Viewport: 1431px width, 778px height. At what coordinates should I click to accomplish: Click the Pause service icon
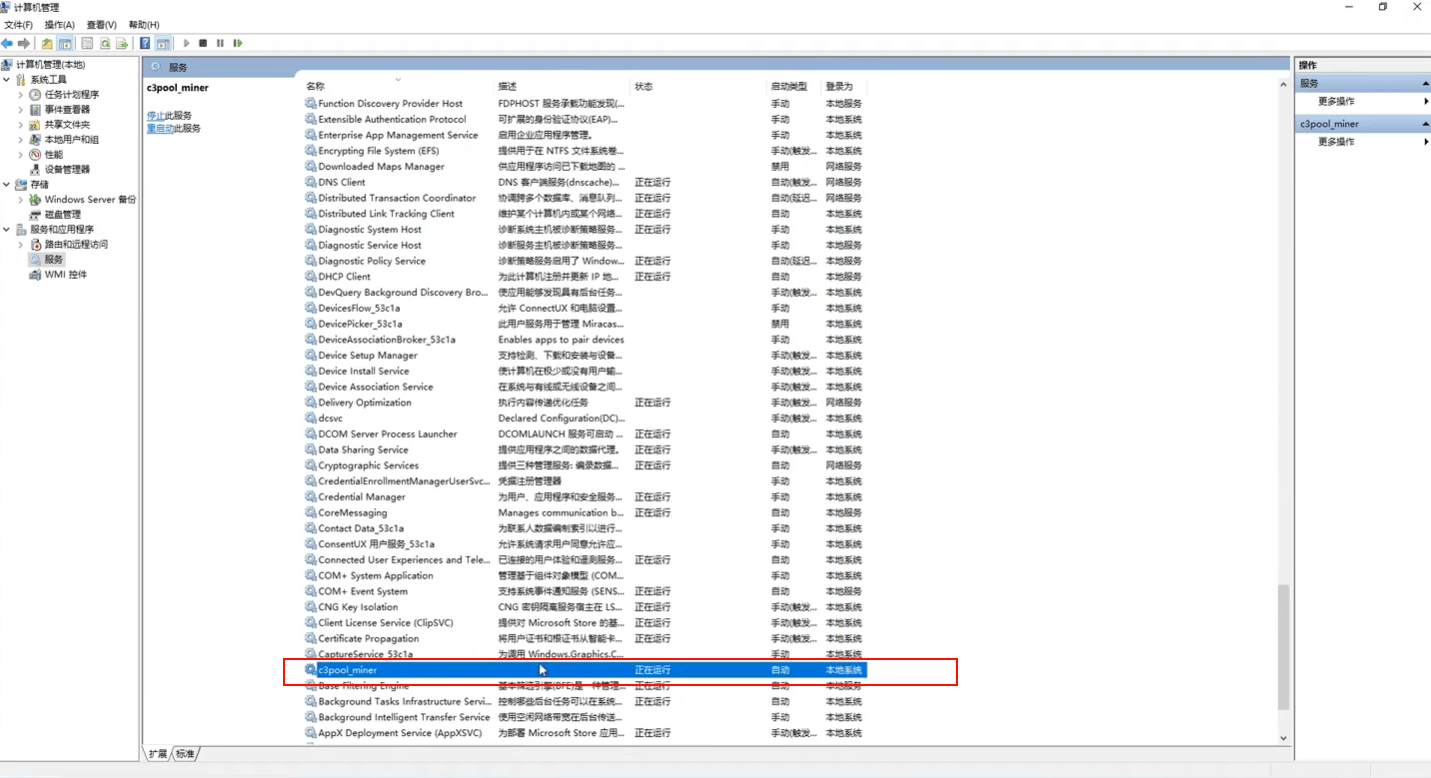(220, 43)
